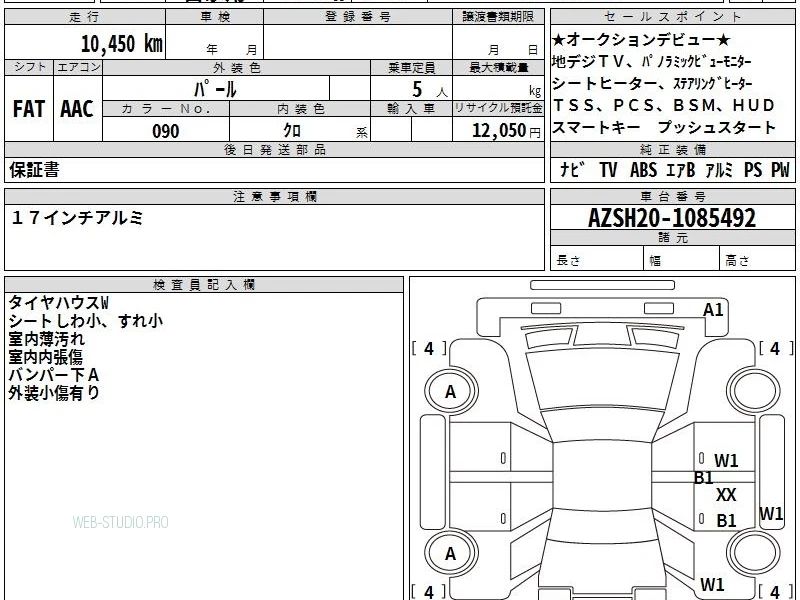Select the リサイクル預託金 header
This screenshot has width=800, height=600.
(x=498, y=108)
